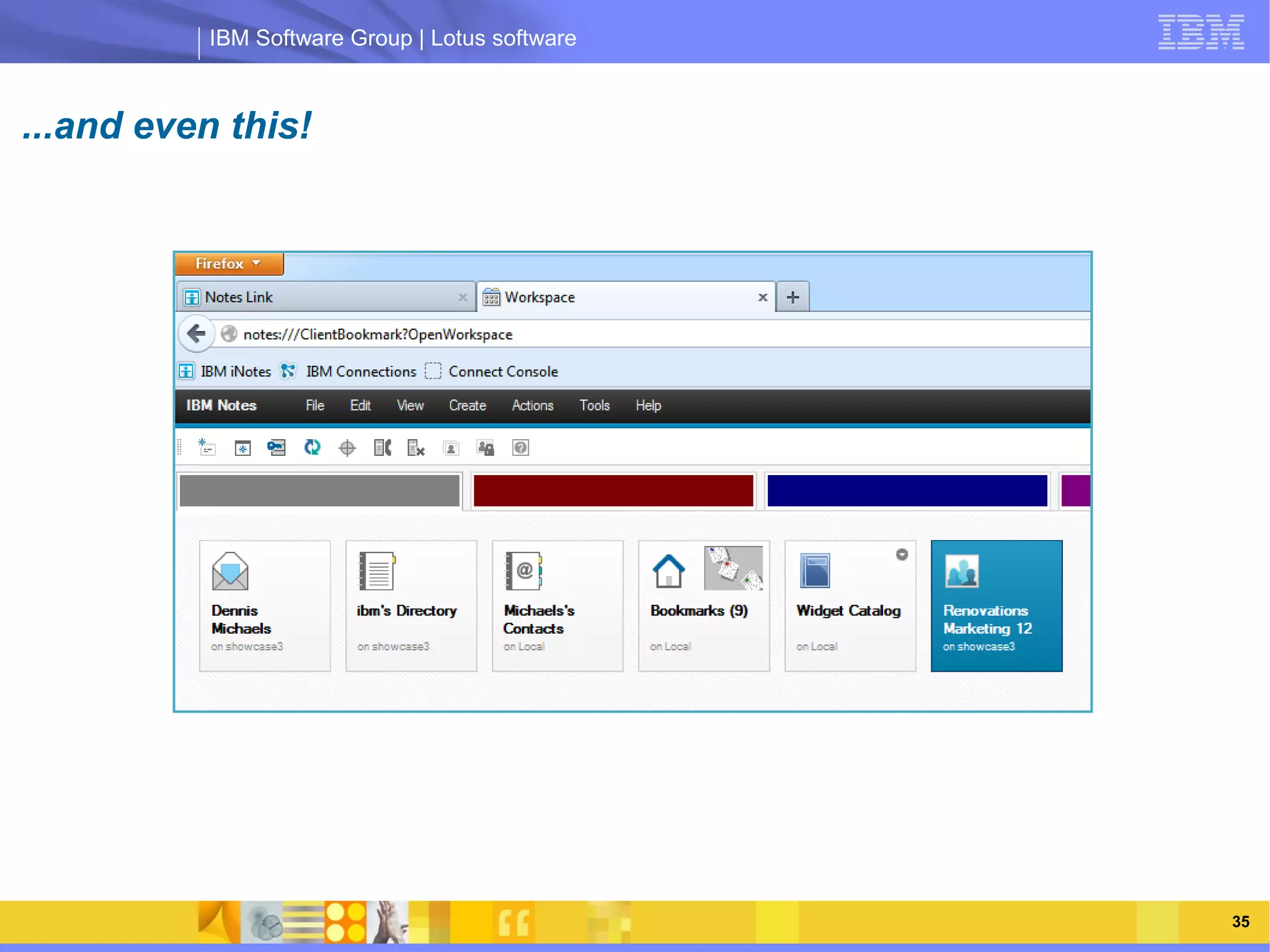Click the first toolbar icon with star list
The height and width of the screenshot is (952, 1270).
pos(206,447)
